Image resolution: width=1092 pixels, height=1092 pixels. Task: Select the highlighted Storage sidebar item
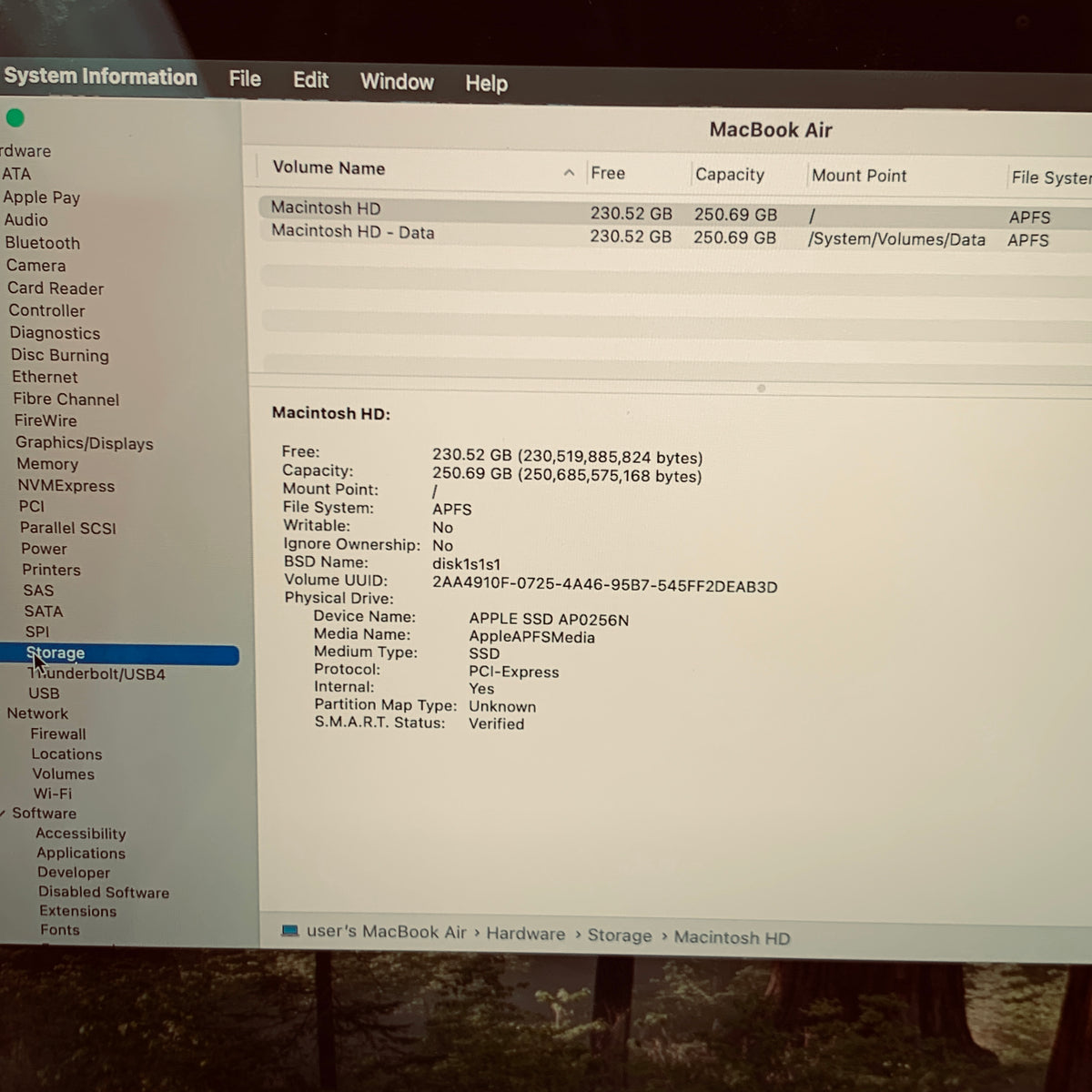click(119, 653)
